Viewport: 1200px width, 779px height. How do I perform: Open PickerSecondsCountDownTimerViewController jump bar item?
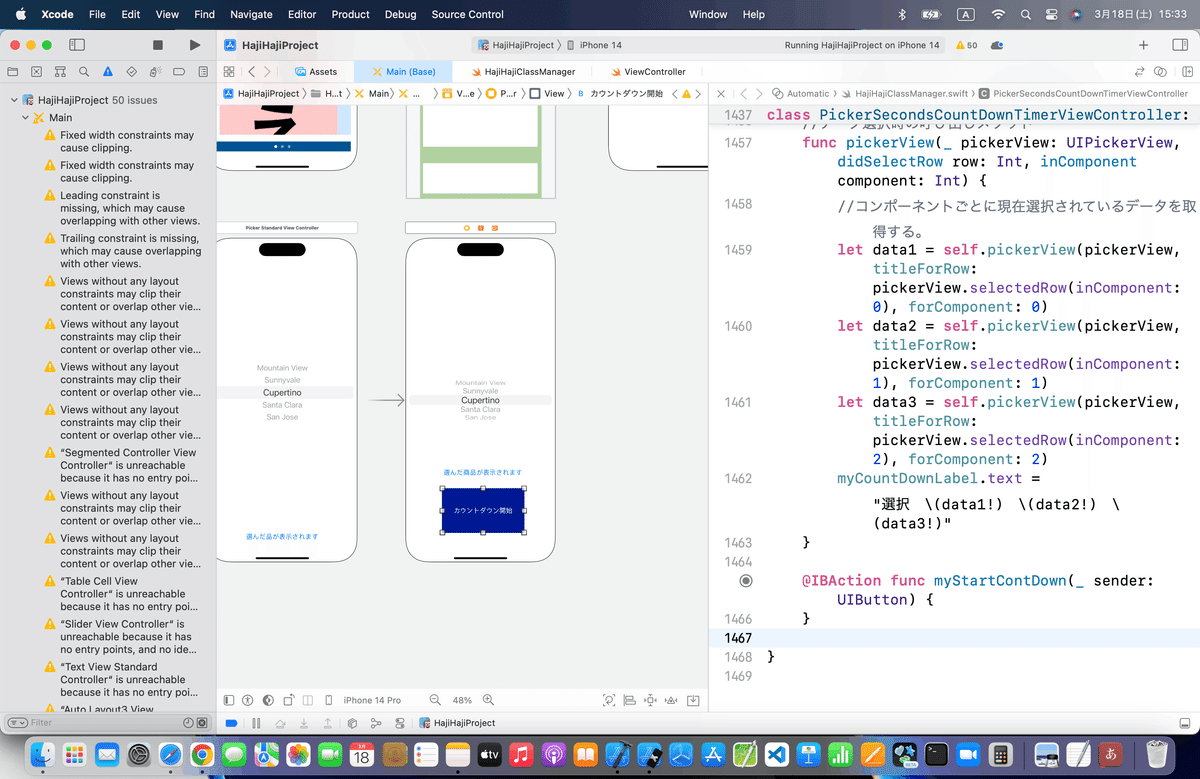click(x=1083, y=93)
